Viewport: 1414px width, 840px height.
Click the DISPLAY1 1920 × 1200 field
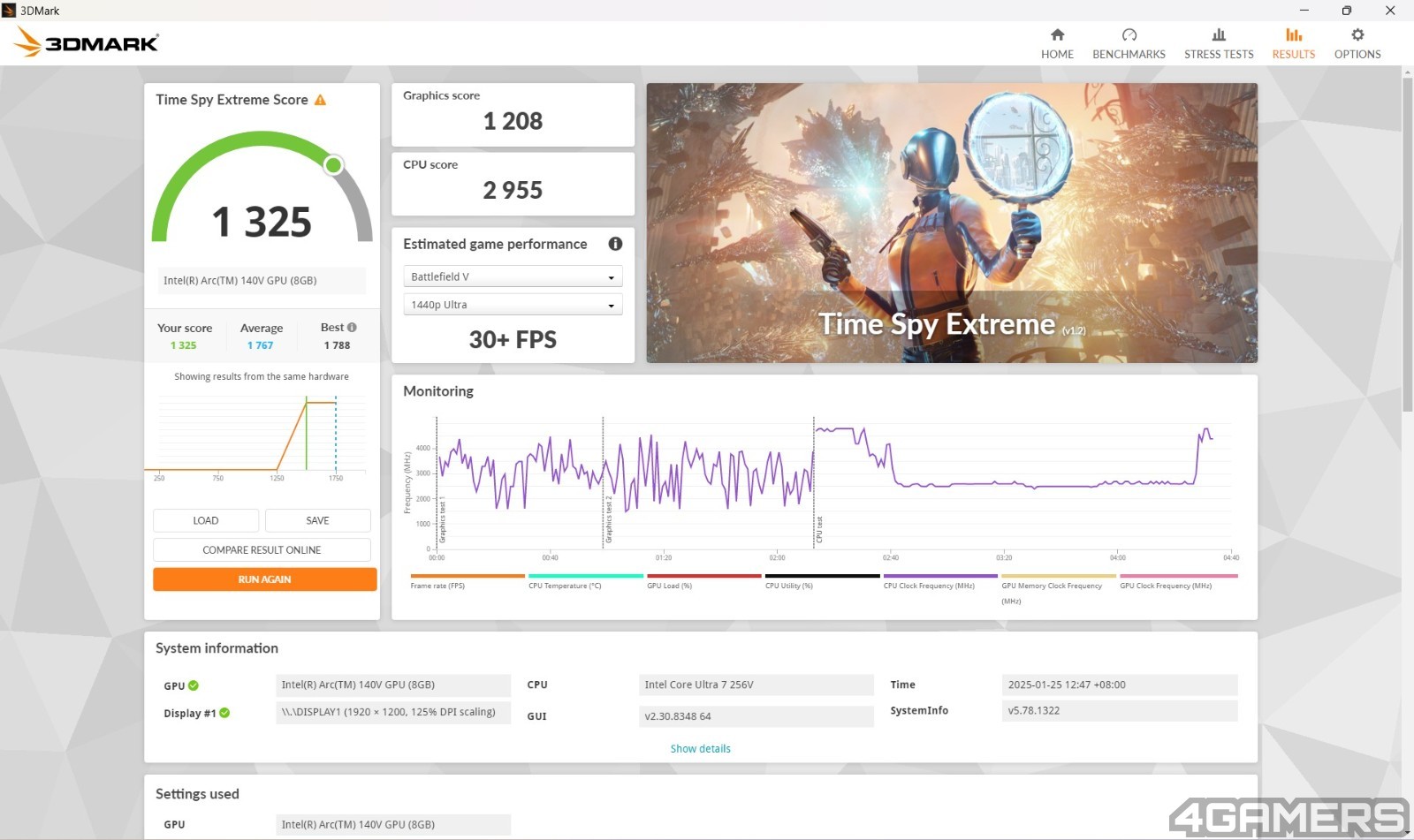393,712
